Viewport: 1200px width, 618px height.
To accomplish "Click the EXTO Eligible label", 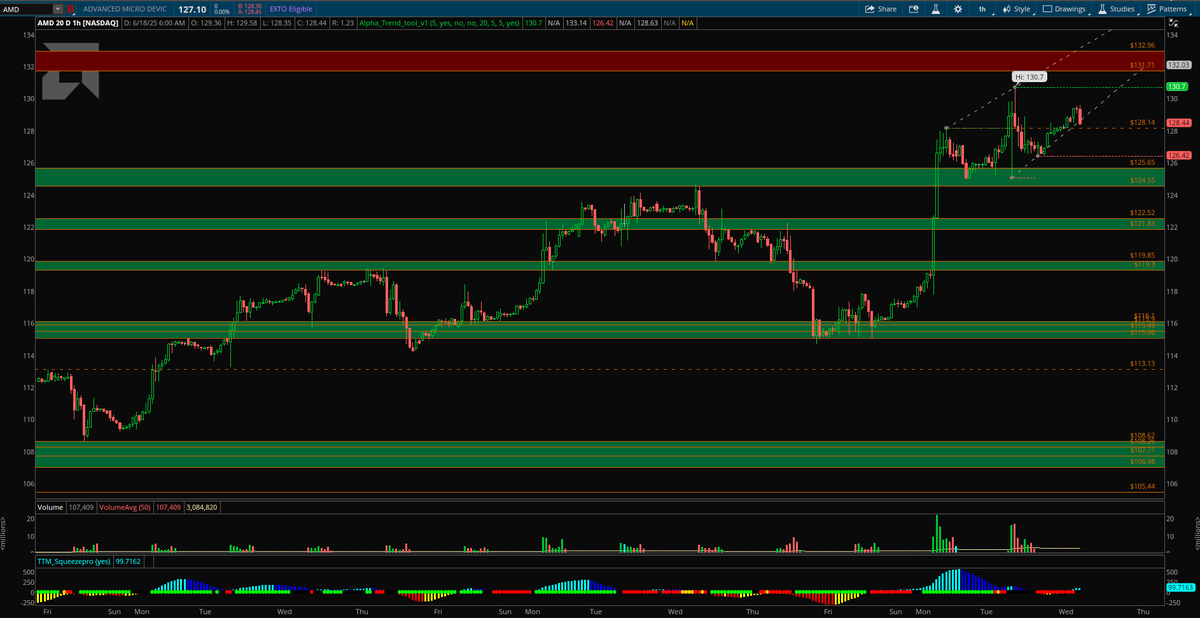I will 291,9.
